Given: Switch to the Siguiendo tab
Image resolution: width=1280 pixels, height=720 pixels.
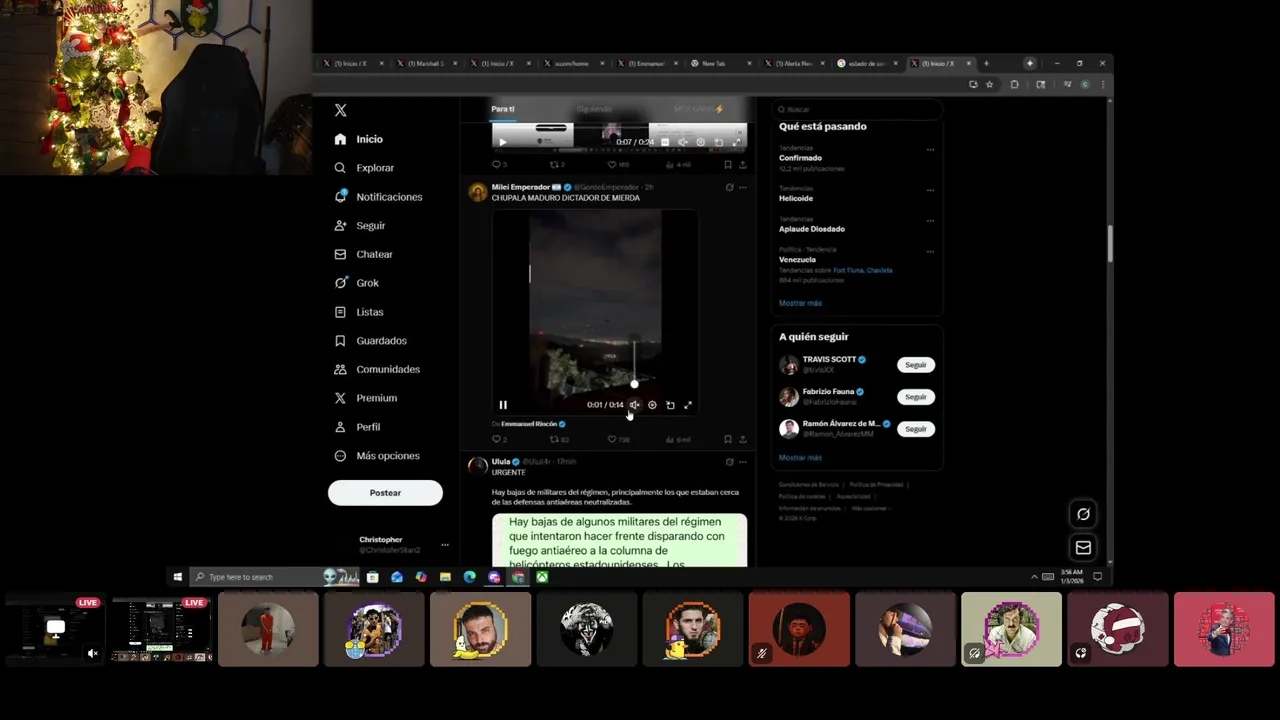Looking at the screenshot, I should coord(594,109).
